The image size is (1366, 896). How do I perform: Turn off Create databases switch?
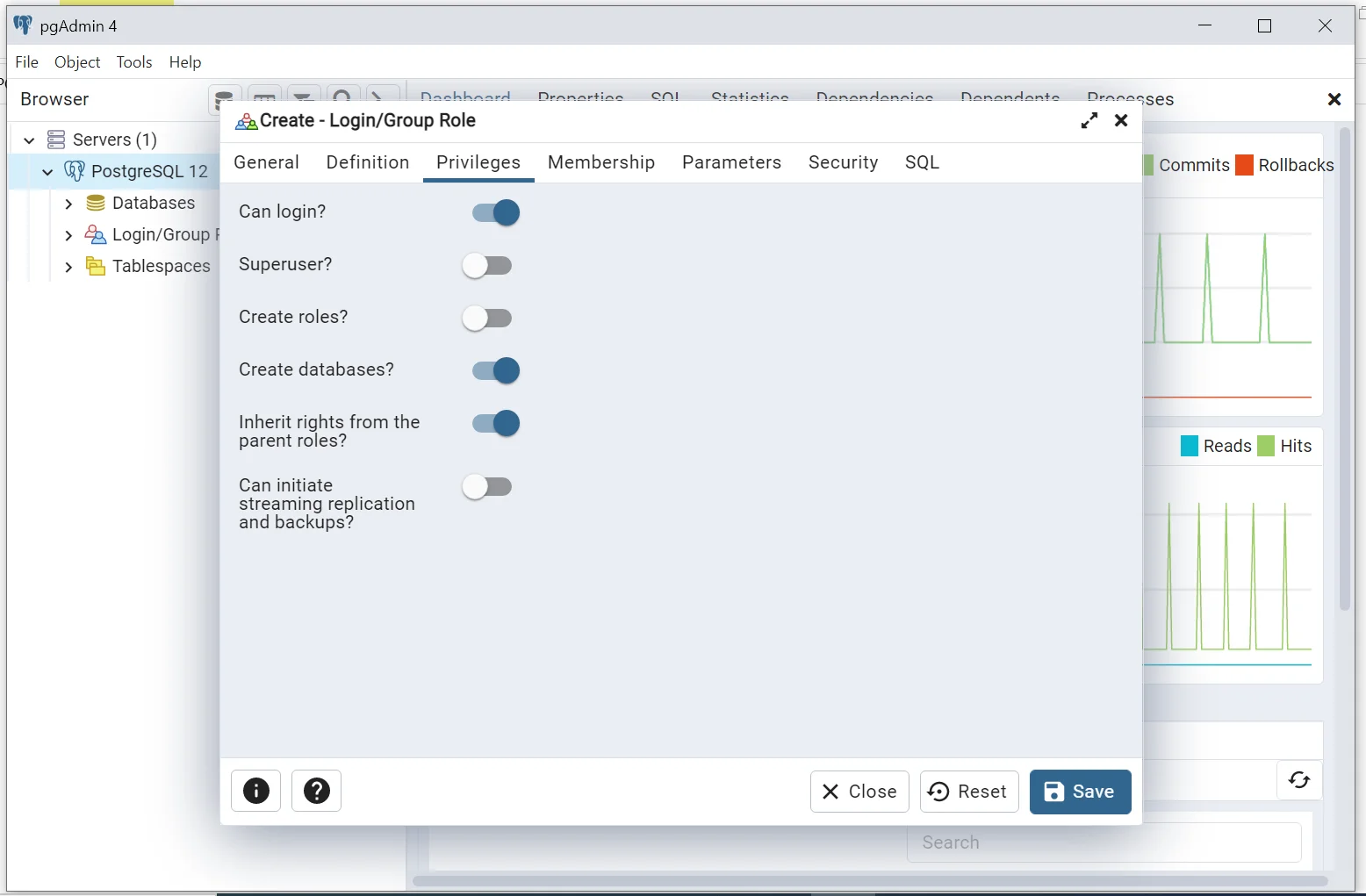point(496,370)
